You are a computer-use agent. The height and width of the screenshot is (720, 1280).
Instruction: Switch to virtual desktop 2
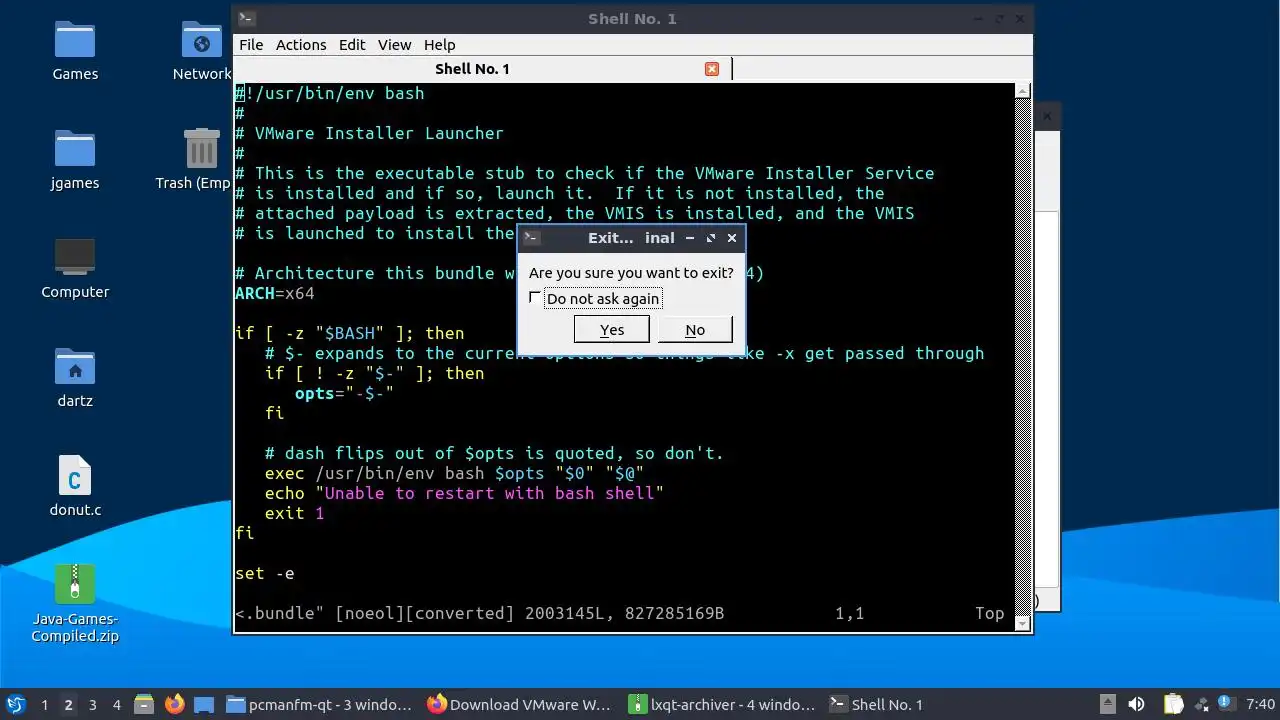[x=68, y=705]
